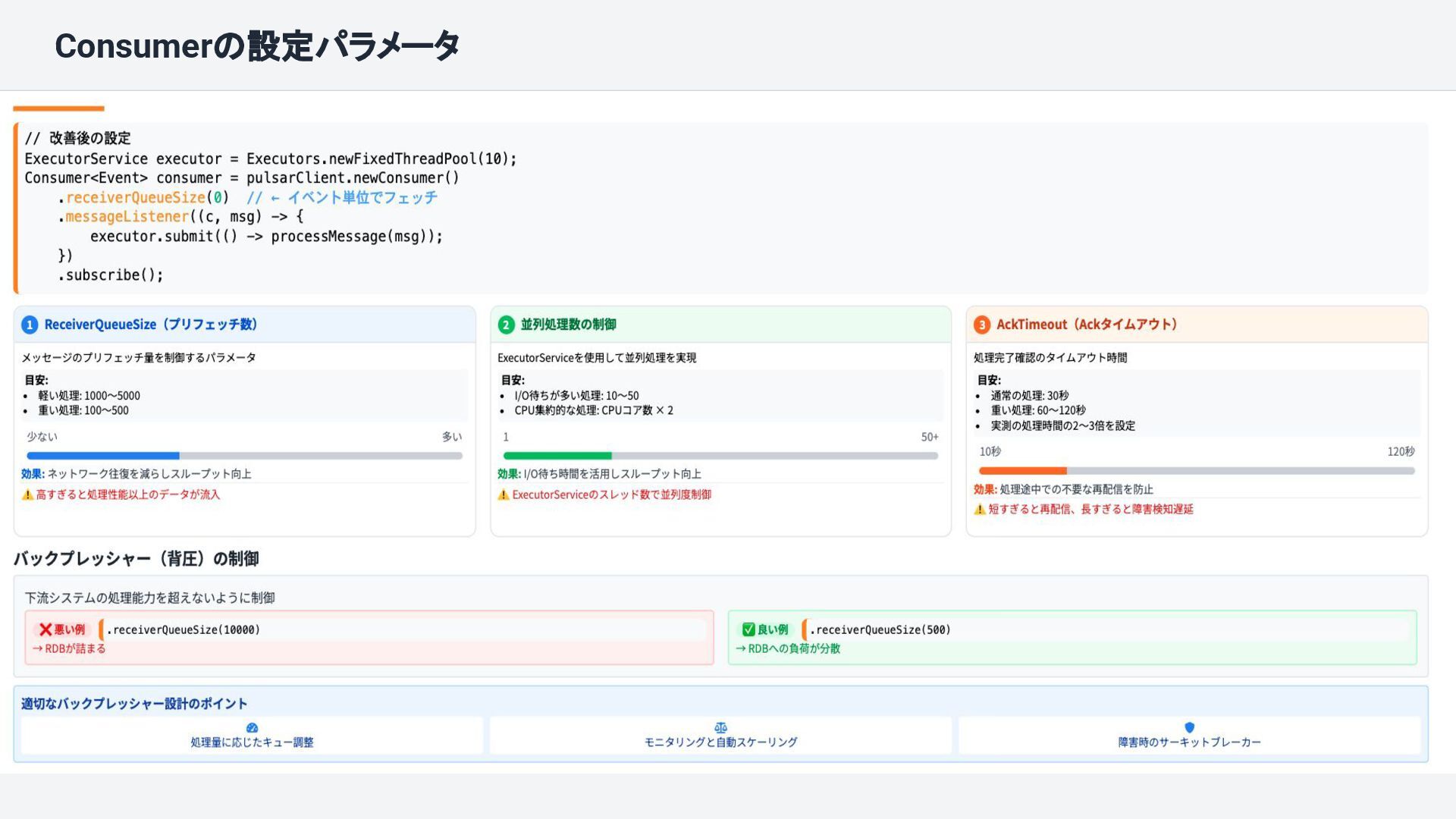1456x819 pixels.
Task: Click the warning icon under ReceiverQueueSize
Action: [x=27, y=495]
